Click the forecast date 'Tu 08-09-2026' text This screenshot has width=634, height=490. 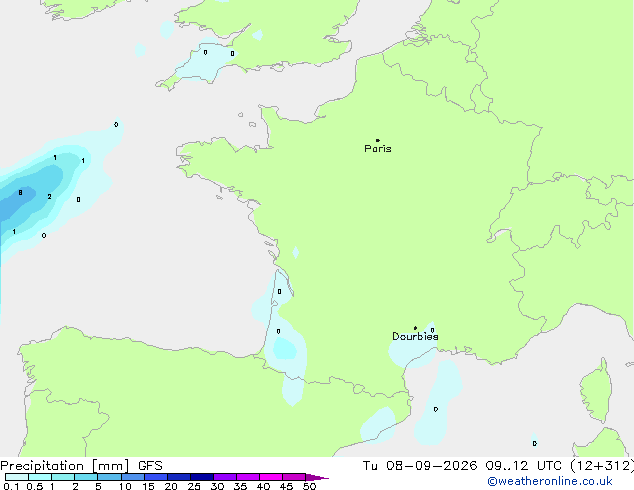click(420, 466)
